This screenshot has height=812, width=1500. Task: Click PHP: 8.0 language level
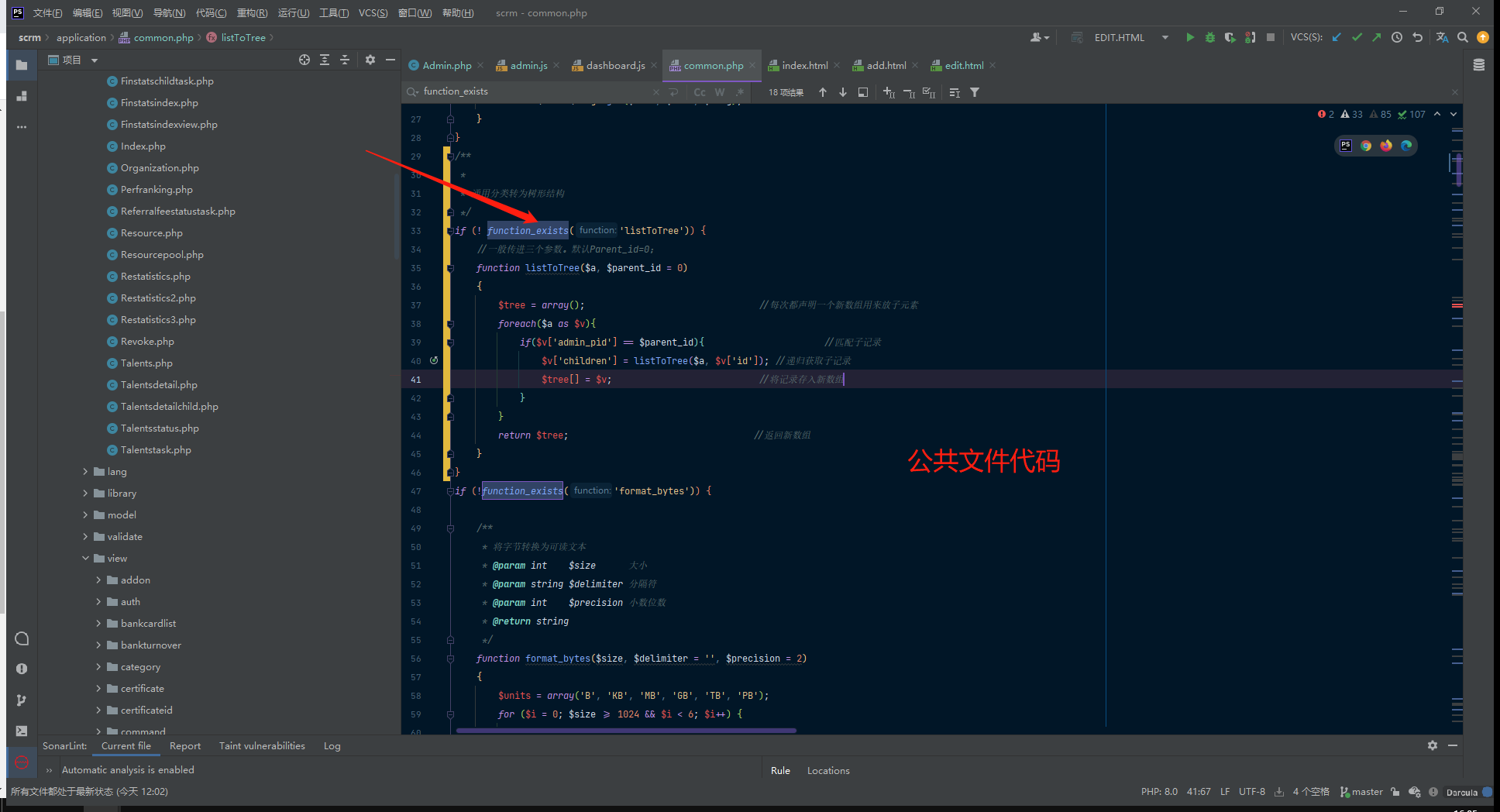[1159, 792]
